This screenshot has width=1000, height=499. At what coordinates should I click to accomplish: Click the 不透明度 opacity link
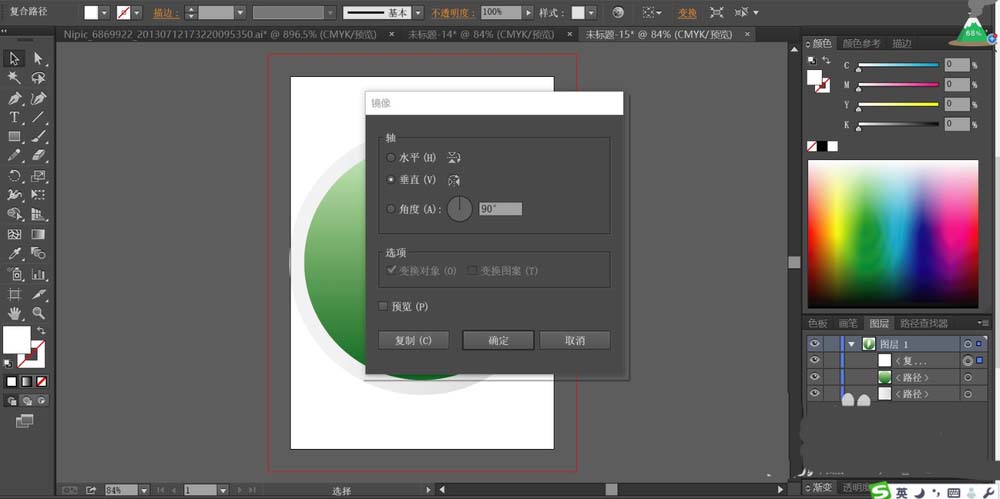454,13
